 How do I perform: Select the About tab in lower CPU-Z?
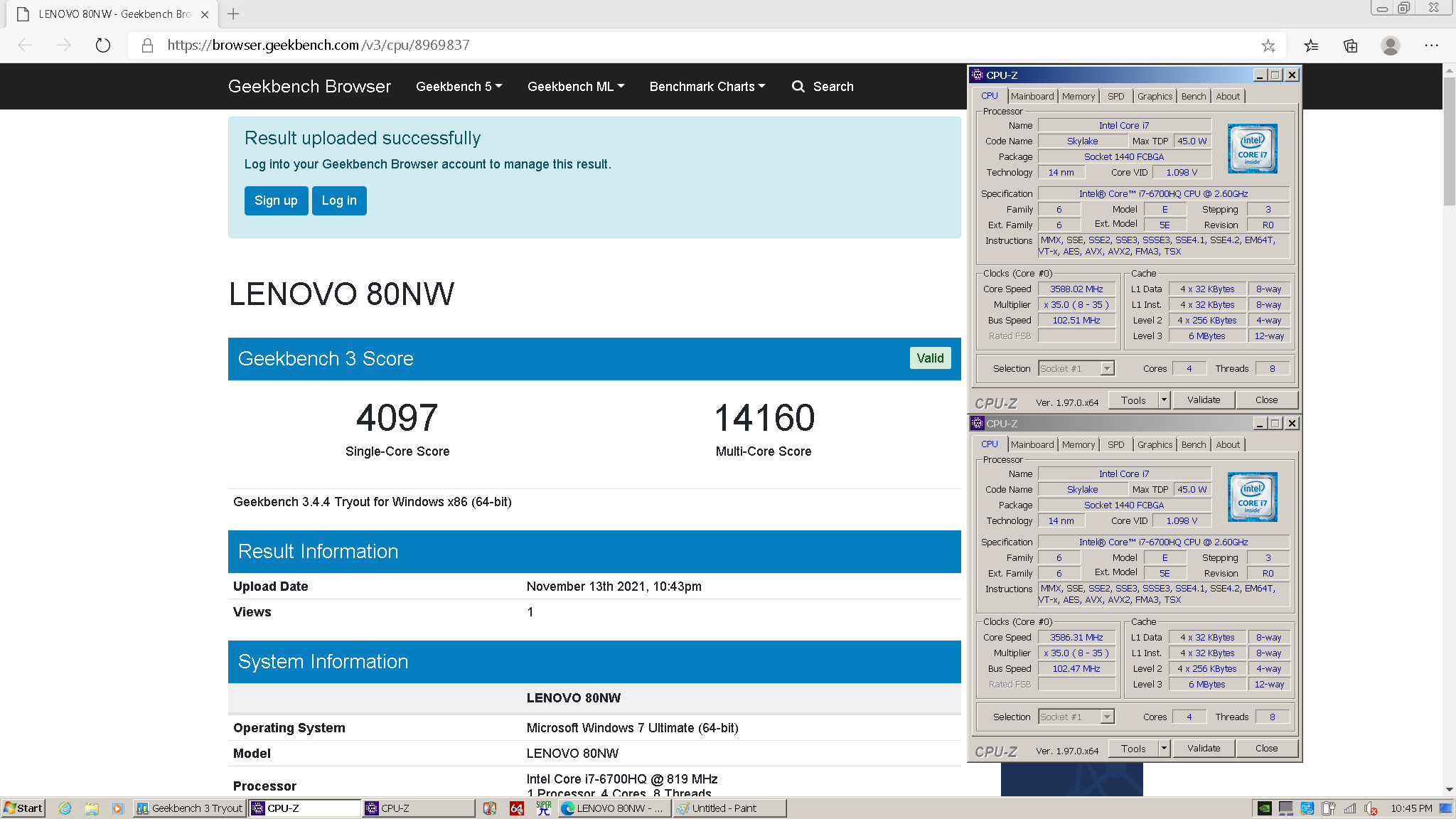1228,445
